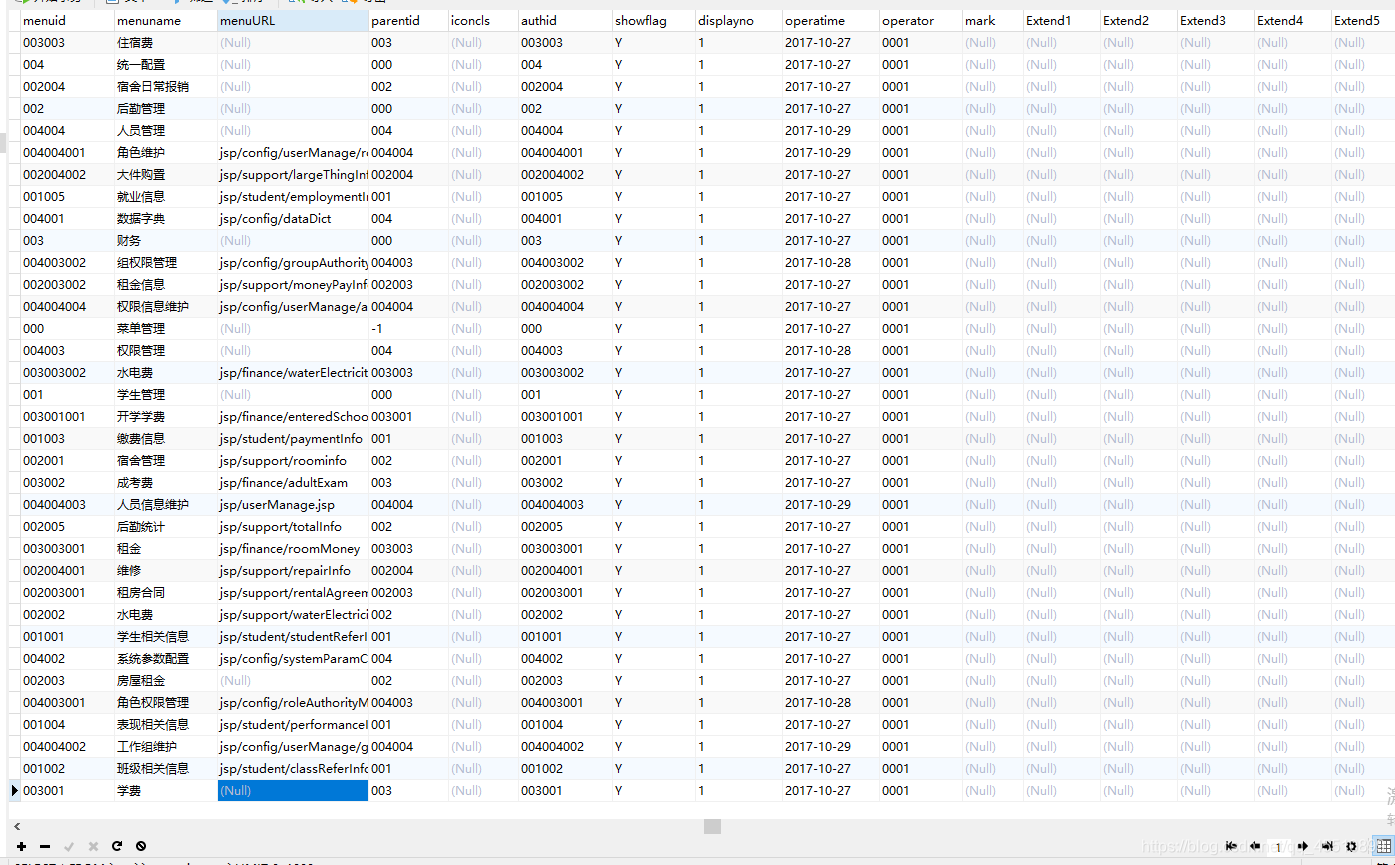The image size is (1395, 865).
Task: Jump to the first page of records
Action: [1231, 846]
